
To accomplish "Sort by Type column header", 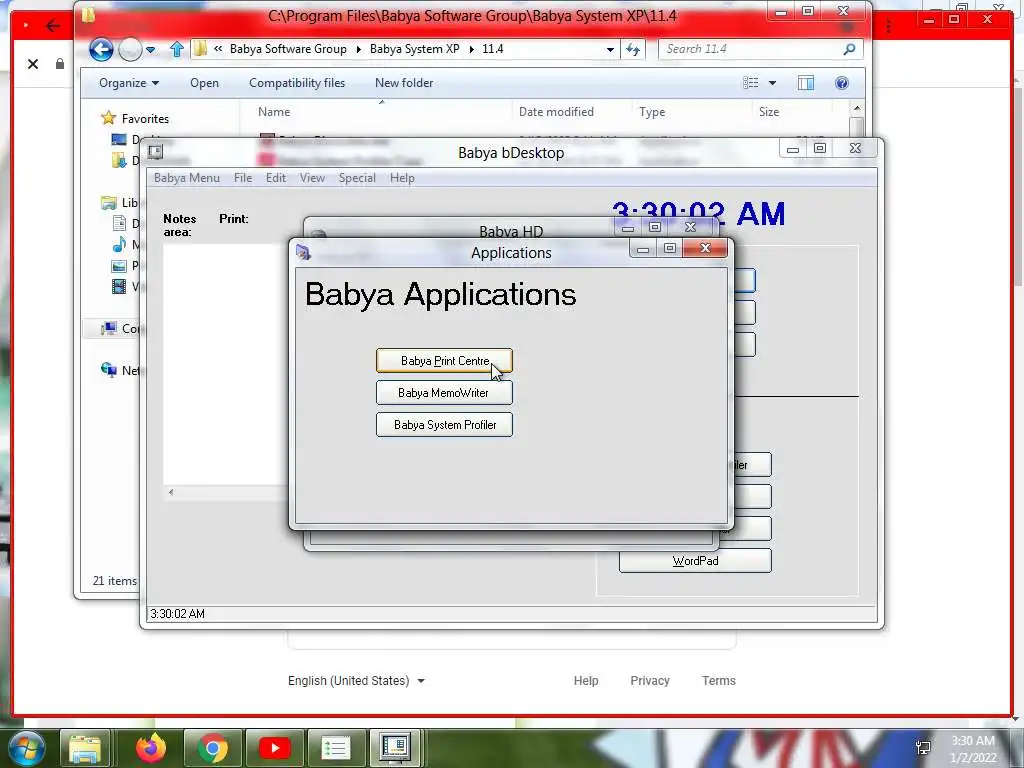I will (652, 112).
